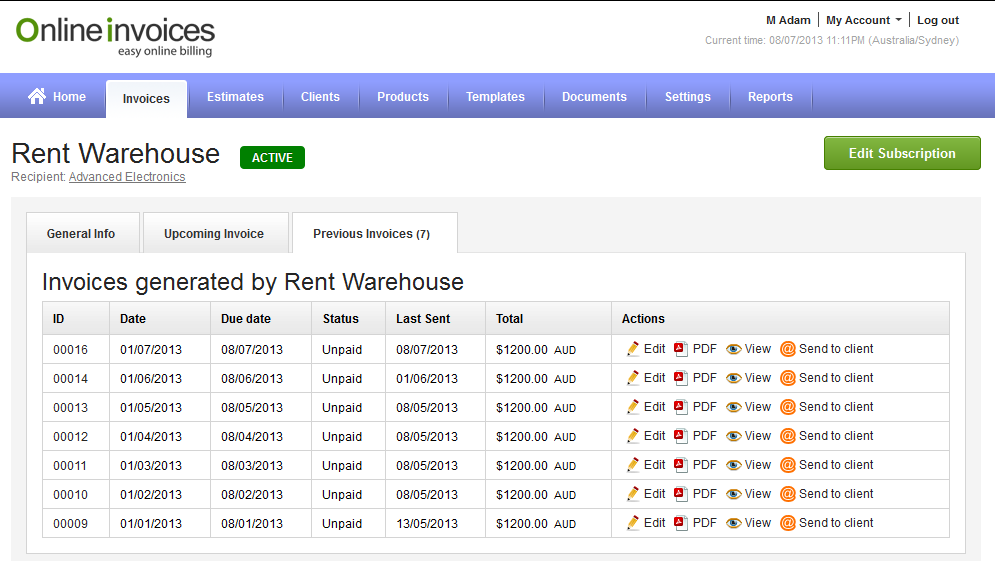Click the PDF icon for invoice 00014
Screen dimensions: 995x561
tap(681, 378)
